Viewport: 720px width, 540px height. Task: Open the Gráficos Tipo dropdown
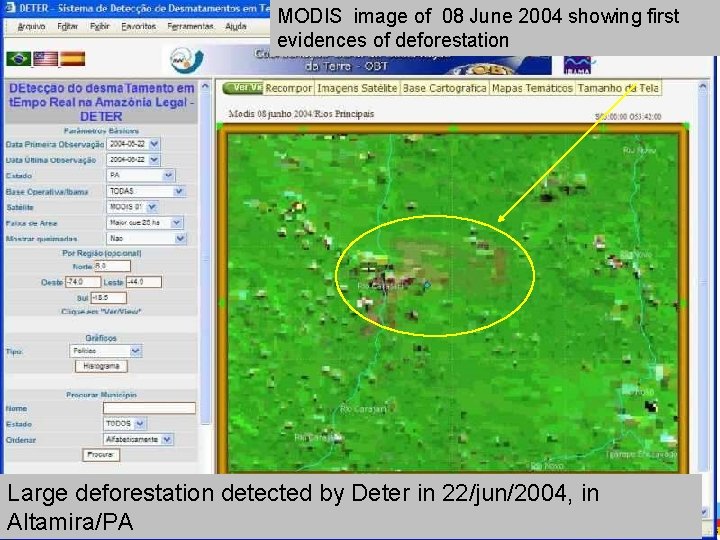(x=106, y=351)
